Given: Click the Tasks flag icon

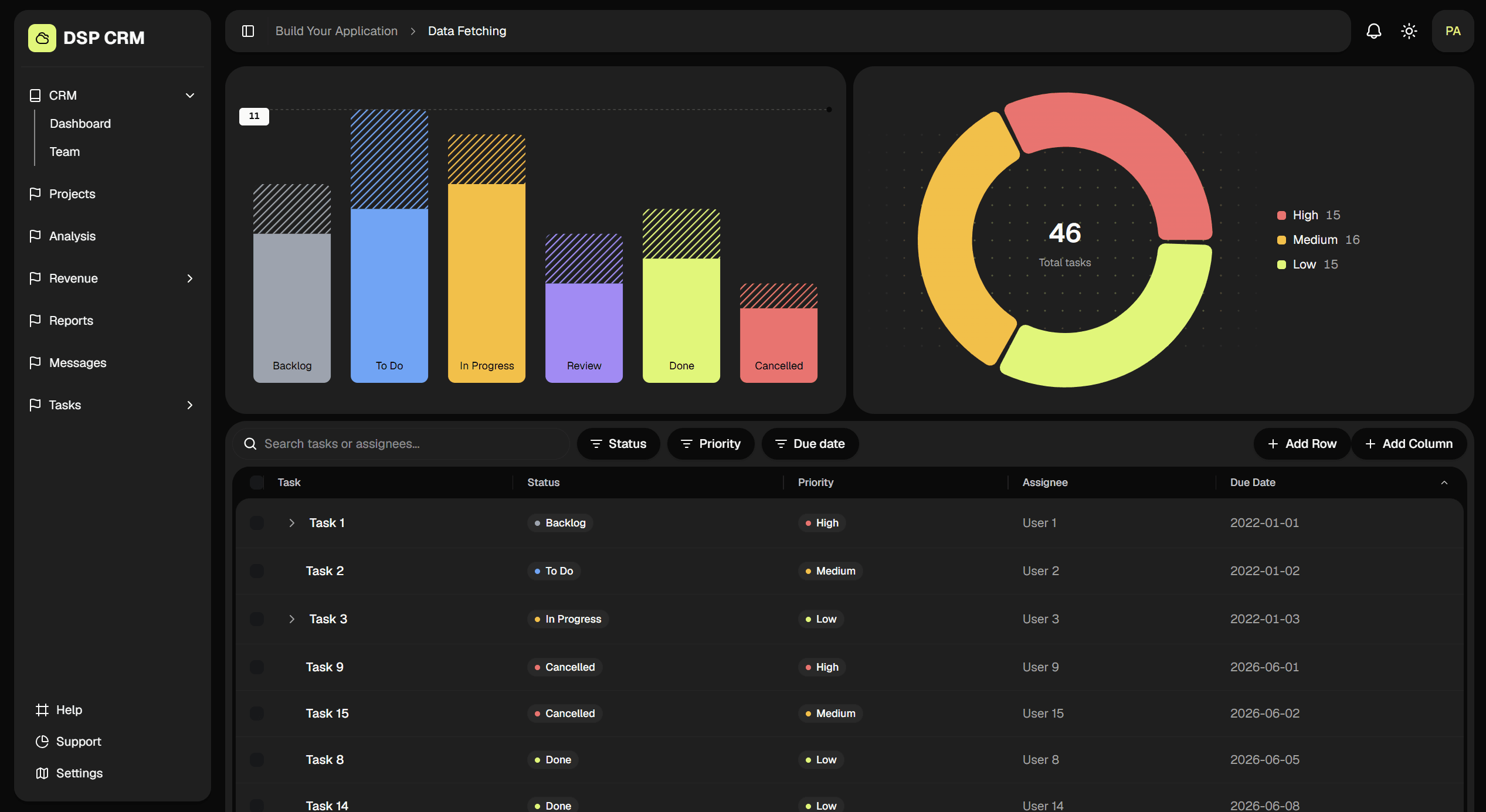Looking at the screenshot, I should [35, 405].
